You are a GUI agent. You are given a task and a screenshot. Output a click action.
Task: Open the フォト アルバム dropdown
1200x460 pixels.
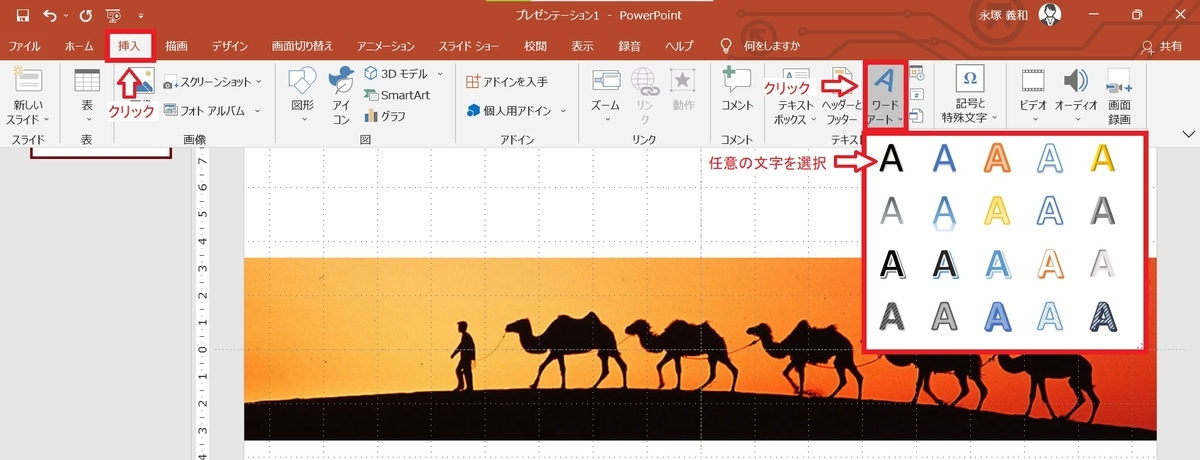[x=212, y=110]
